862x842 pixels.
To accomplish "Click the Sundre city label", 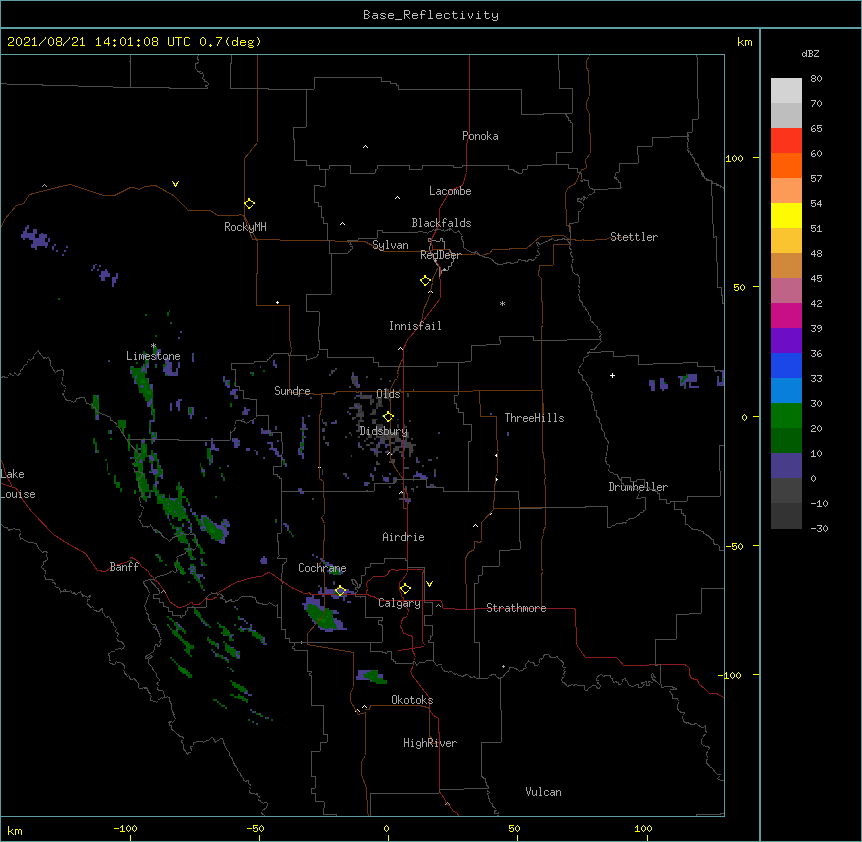I will coord(292,391).
